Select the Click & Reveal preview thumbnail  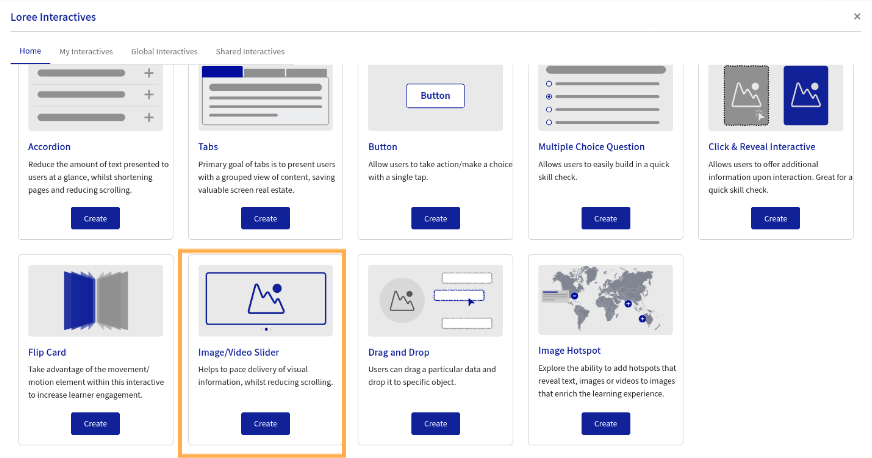pyautogui.click(x=775, y=98)
